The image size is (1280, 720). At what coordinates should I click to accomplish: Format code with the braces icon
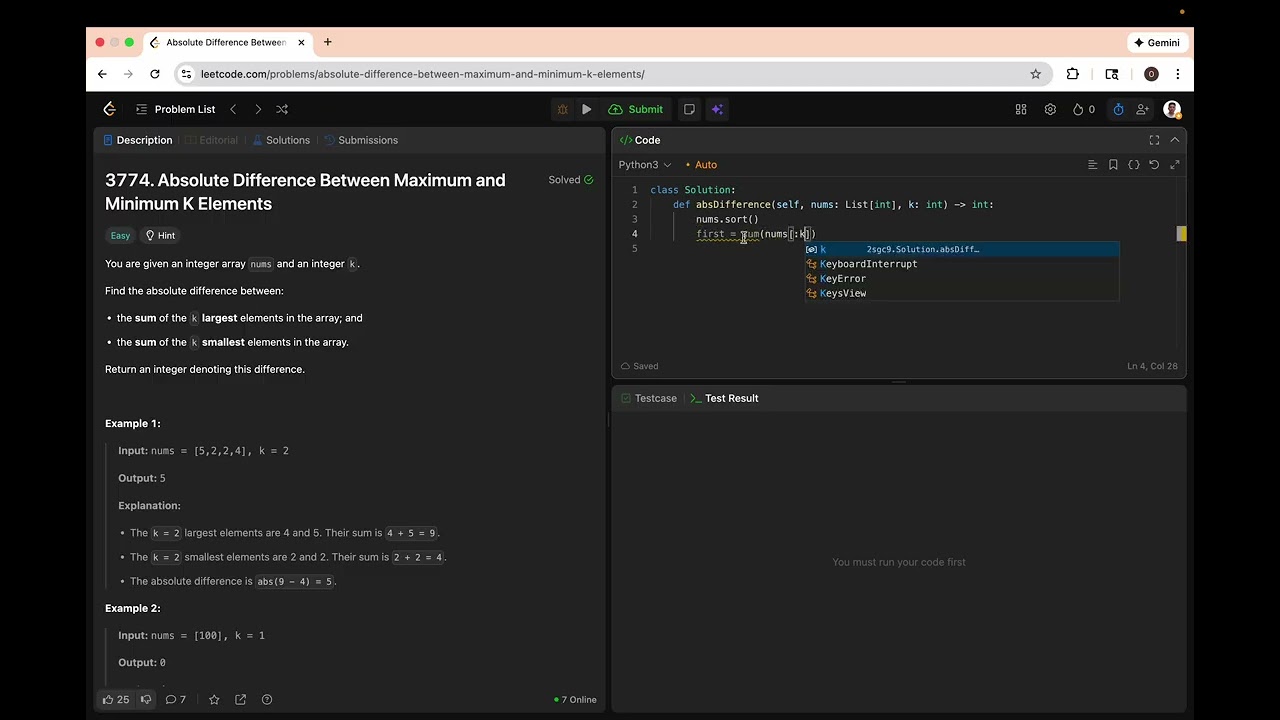pos(1134,165)
